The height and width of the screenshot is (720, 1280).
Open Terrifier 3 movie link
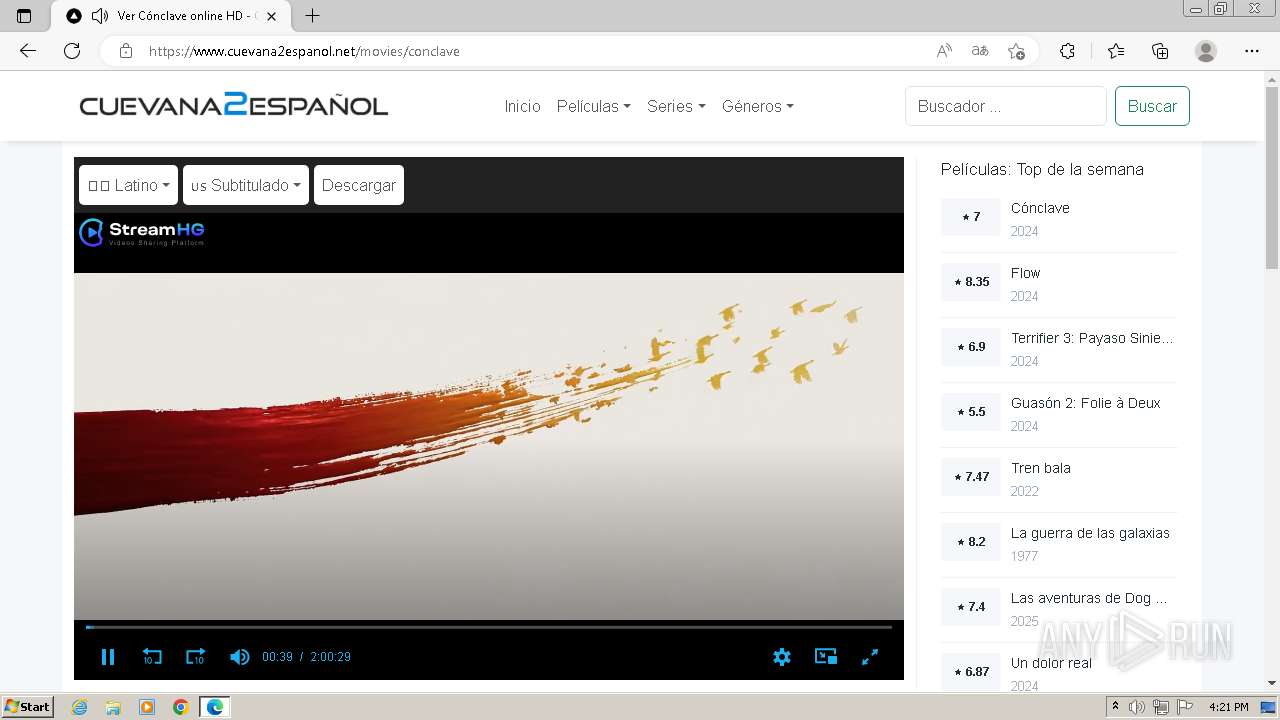click(x=1092, y=338)
